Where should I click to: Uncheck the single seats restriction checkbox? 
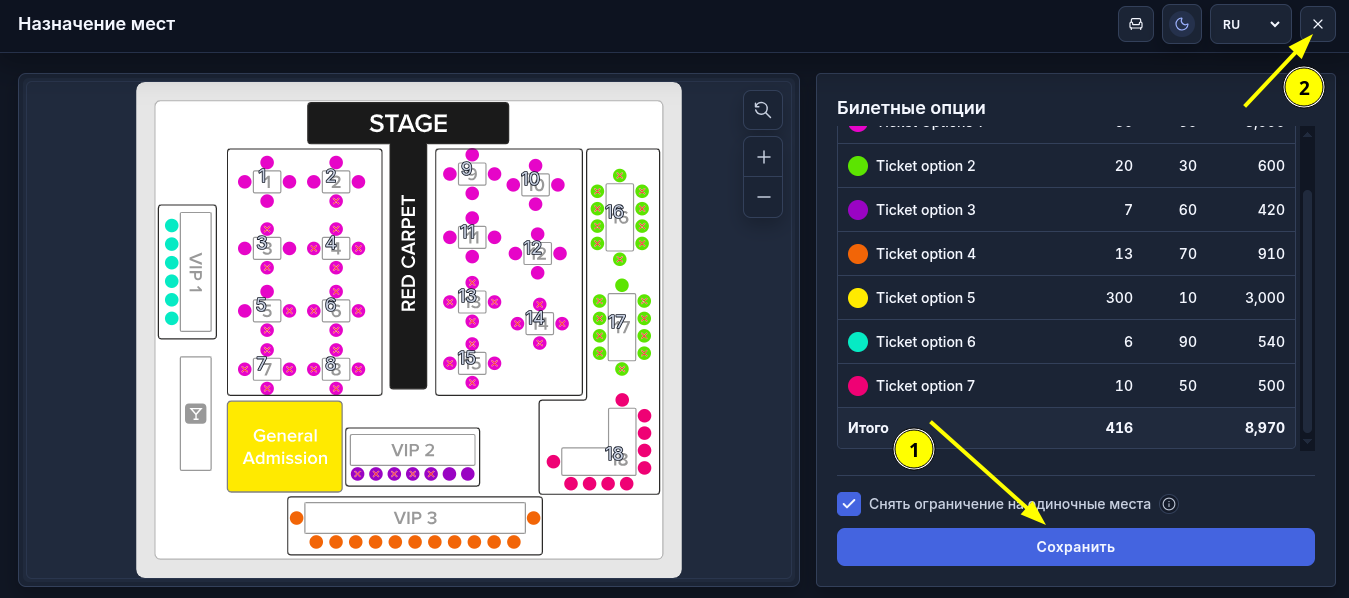(x=849, y=504)
